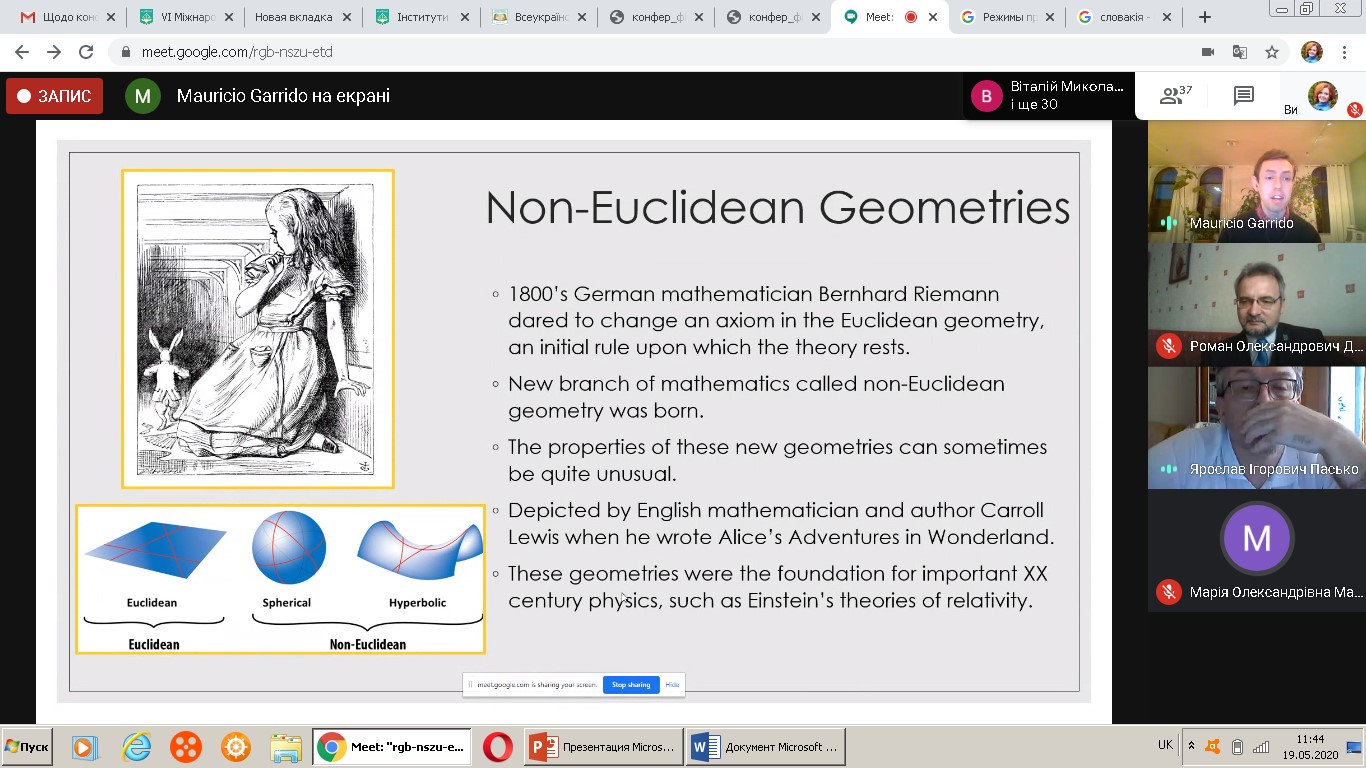1366x768 pixels.
Task: Click Hide on the screen sharing bar
Action: tap(672, 685)
